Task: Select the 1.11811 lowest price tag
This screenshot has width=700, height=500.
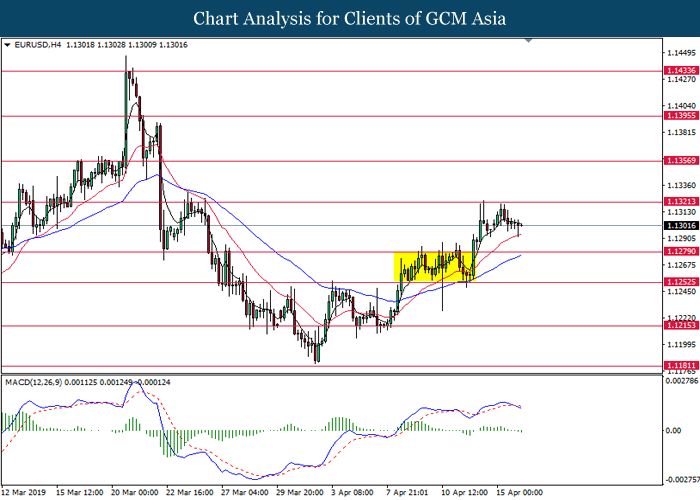Action: (679, 366)
